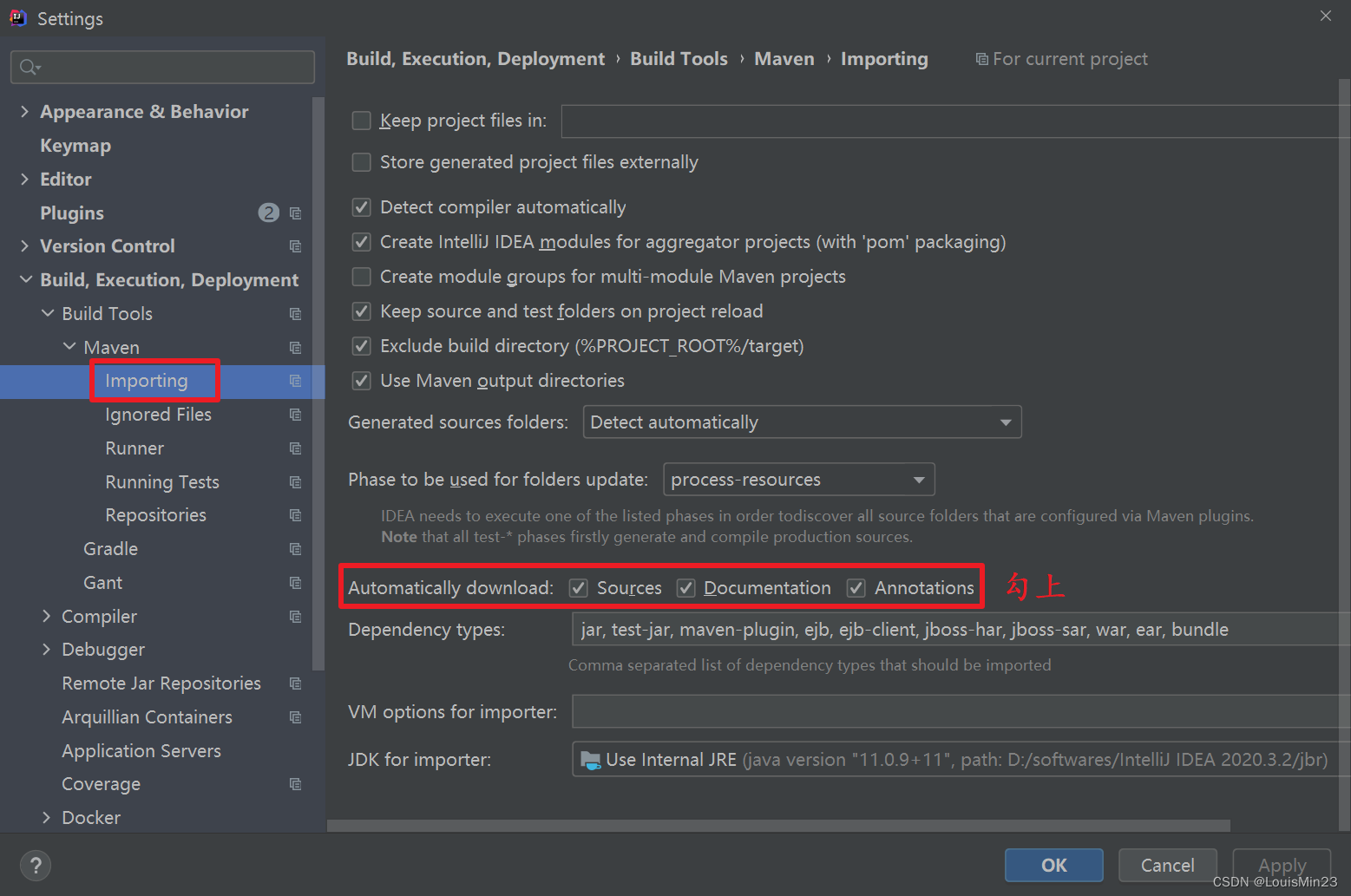Enable Keep project files in checkbox

362,121
